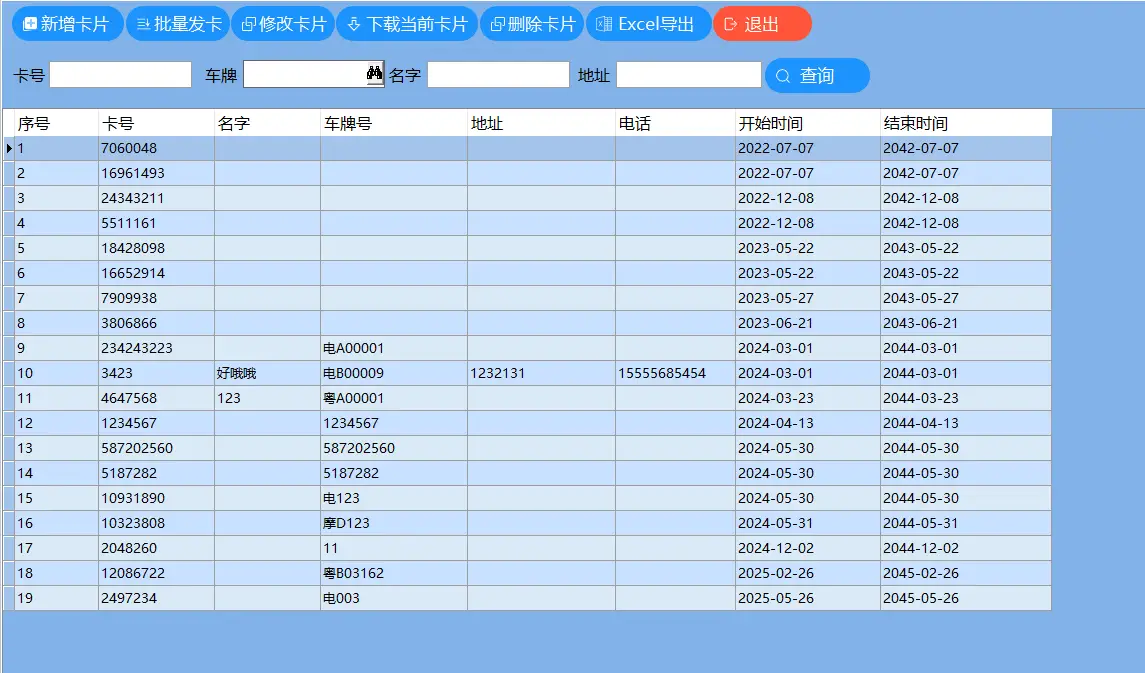Click the 新增卡片 add card icon
The height and width of the screenshot is (673, 1145).
(32, 23)
